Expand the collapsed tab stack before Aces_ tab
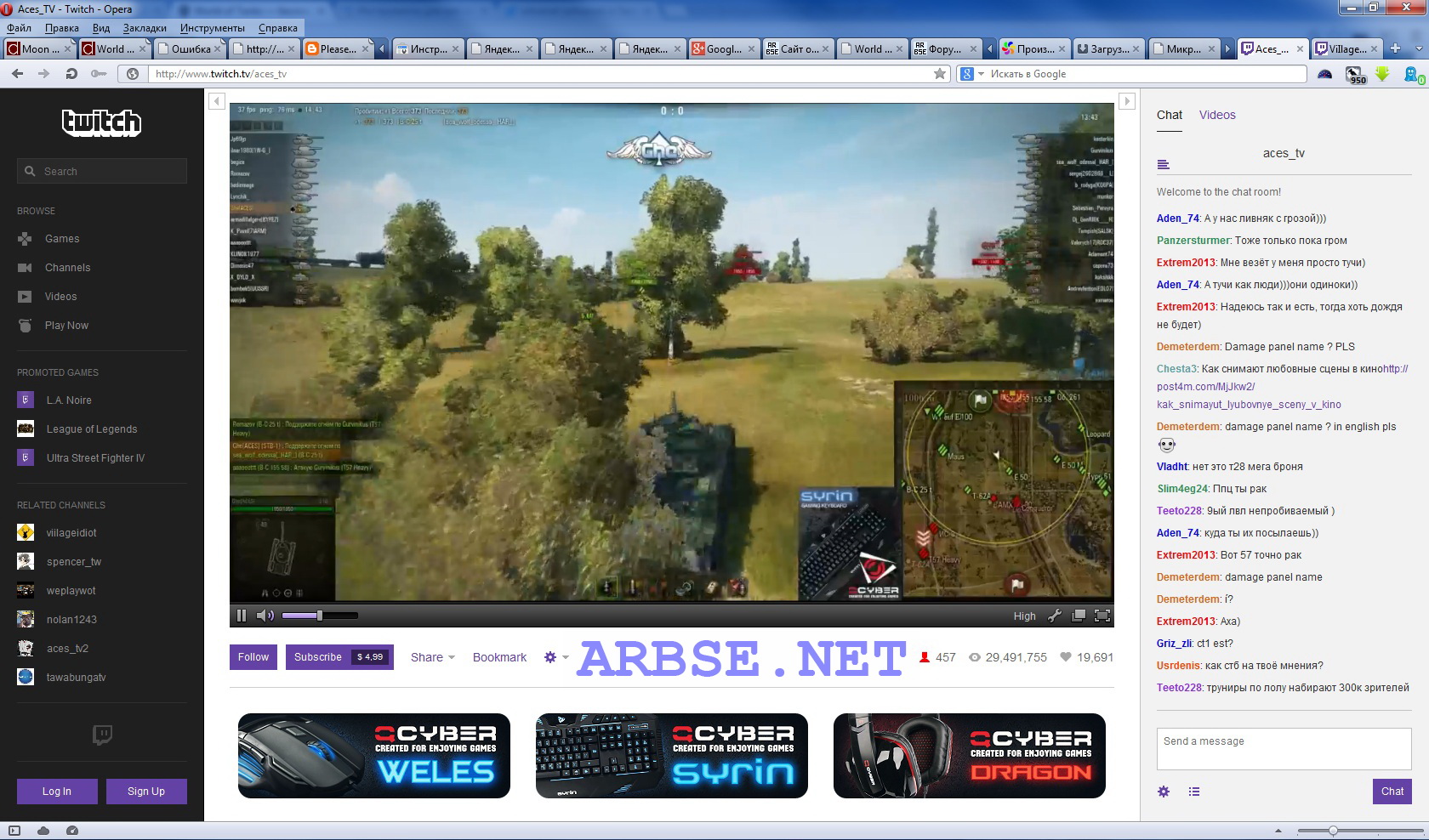Image resolution: width=1429 pixels, height=840 pixels. (1227, 49)
